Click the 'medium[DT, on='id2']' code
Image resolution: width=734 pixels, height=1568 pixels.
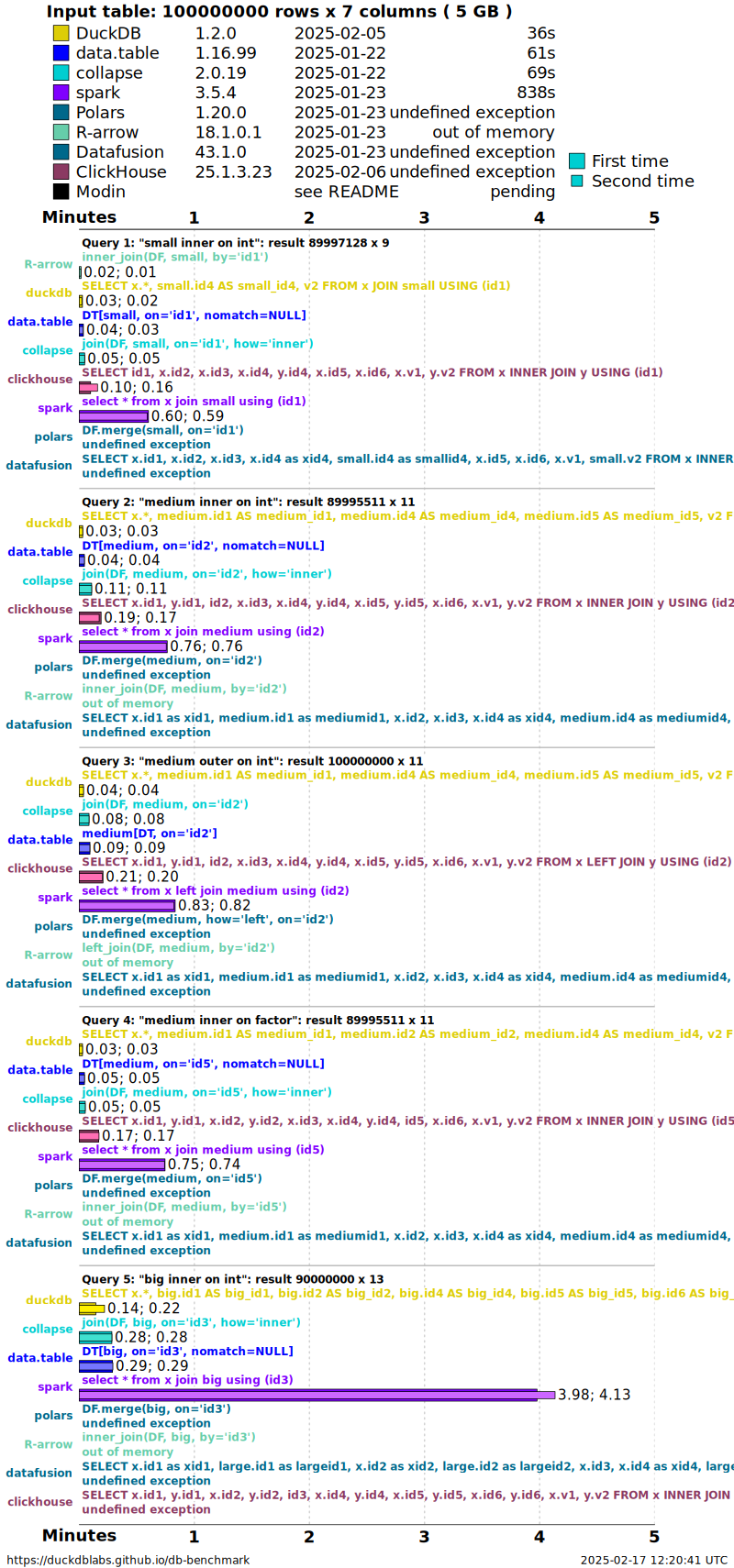(x=150, y=834)
